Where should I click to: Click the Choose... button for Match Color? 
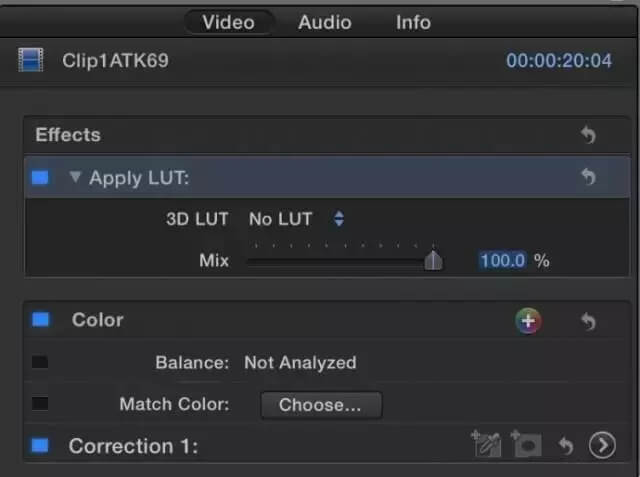(320, 405)
